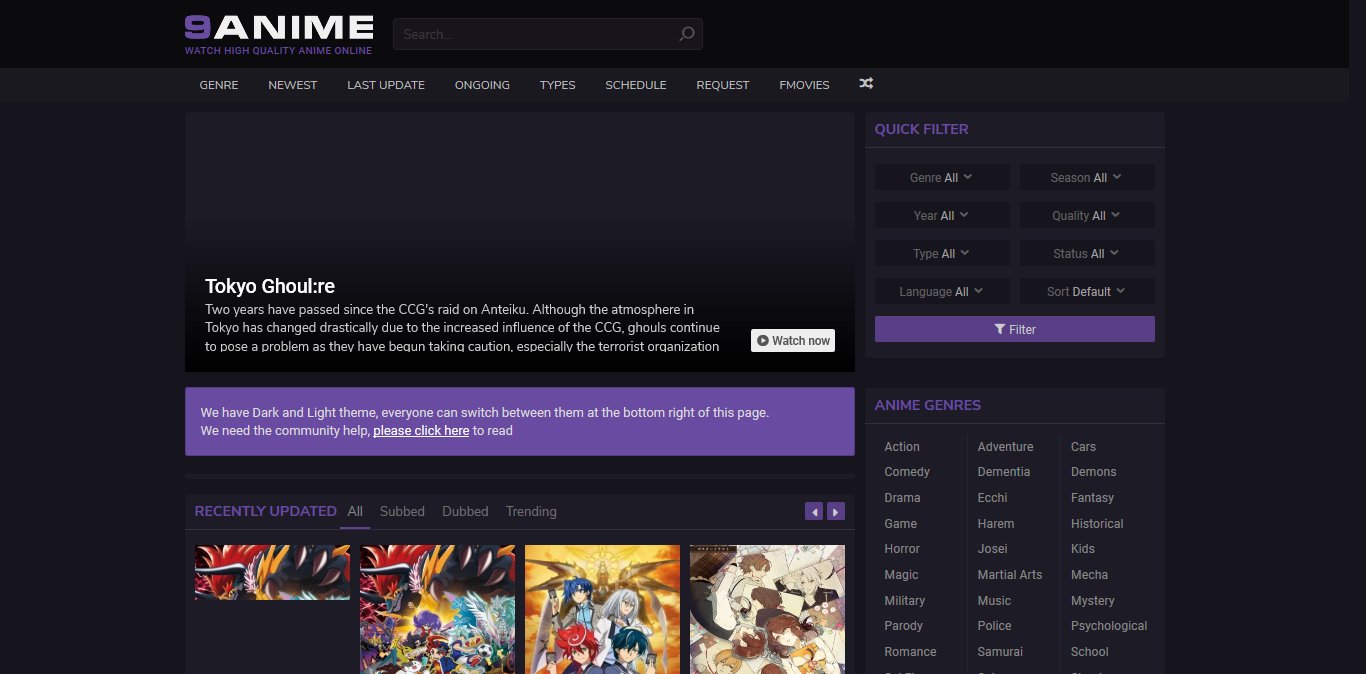Open the GENRE menu in navbar
Viewport: 1366px width, 674px height.
219,85
